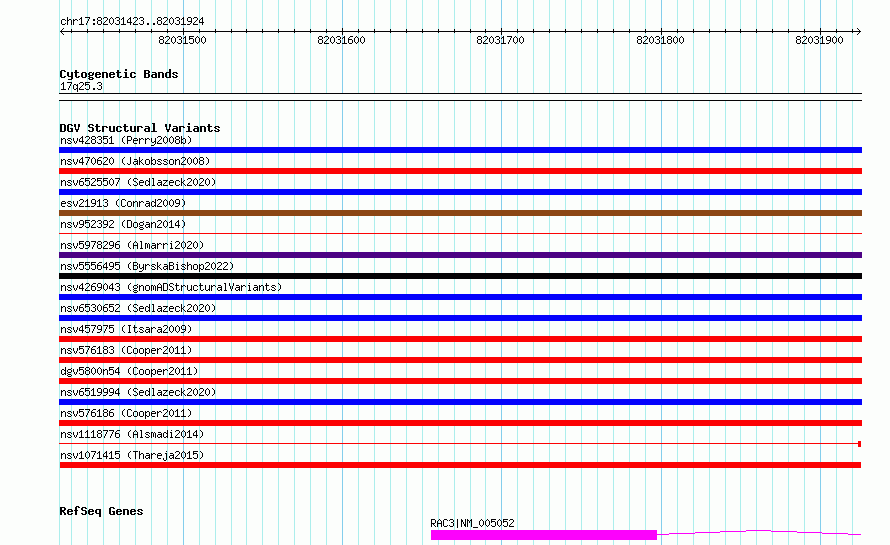Click the thin magenta RAC3 intron line
Image resolution: width=890 pixels, height=545 pixels.
(x=759, y=533)
